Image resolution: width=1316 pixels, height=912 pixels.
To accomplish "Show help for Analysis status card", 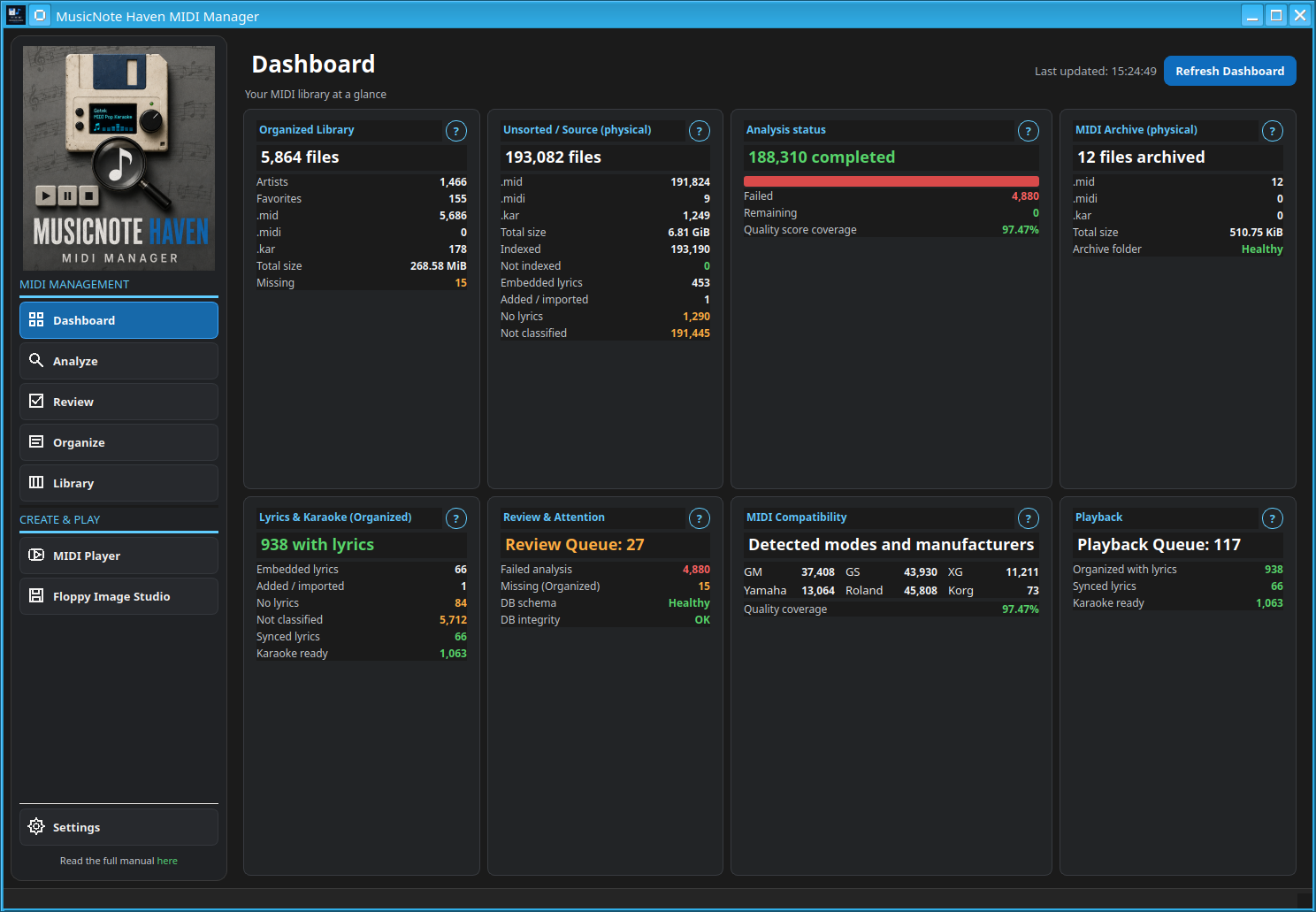I will (x=1028, y=131).
